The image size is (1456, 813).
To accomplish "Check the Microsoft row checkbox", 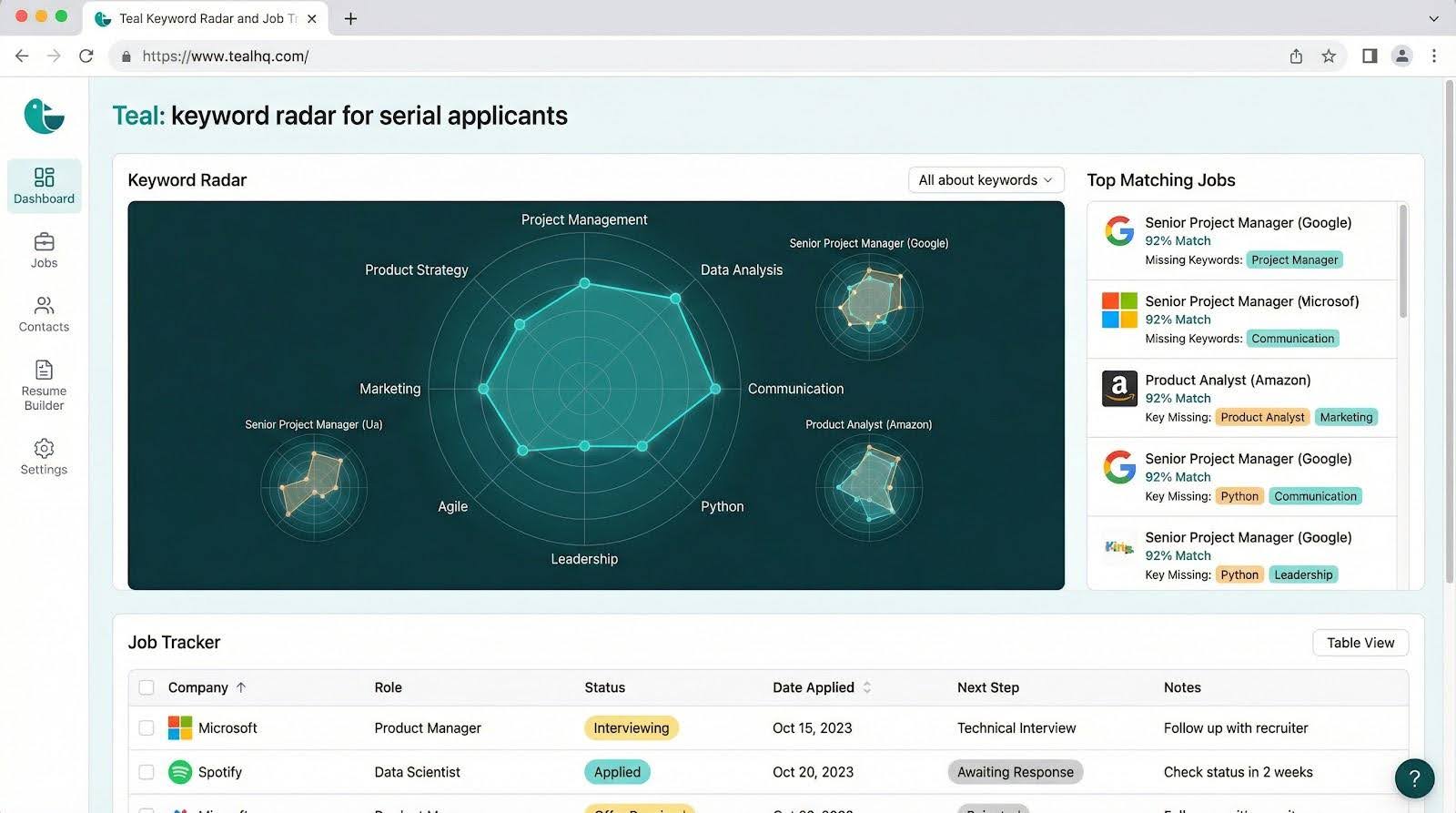I will click(147, 728).
